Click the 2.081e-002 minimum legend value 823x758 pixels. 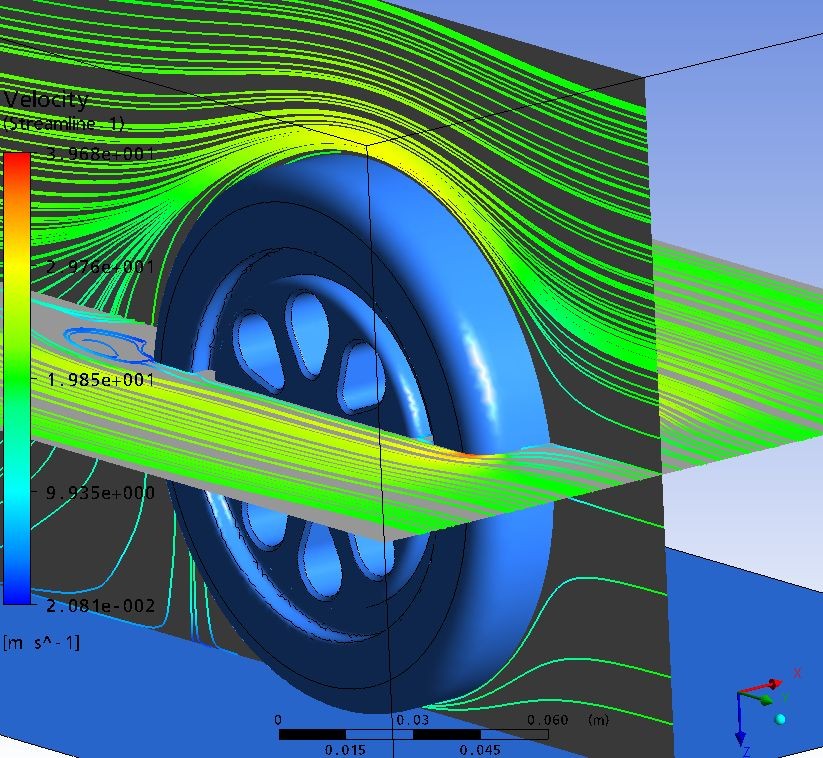point(97,605)
